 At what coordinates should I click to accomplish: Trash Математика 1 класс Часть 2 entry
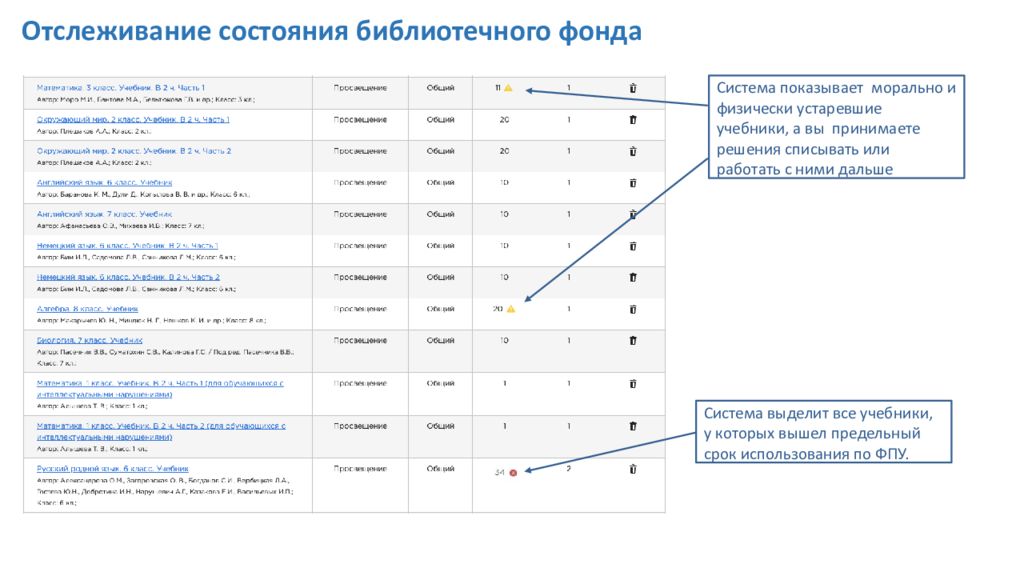(633, 426)
